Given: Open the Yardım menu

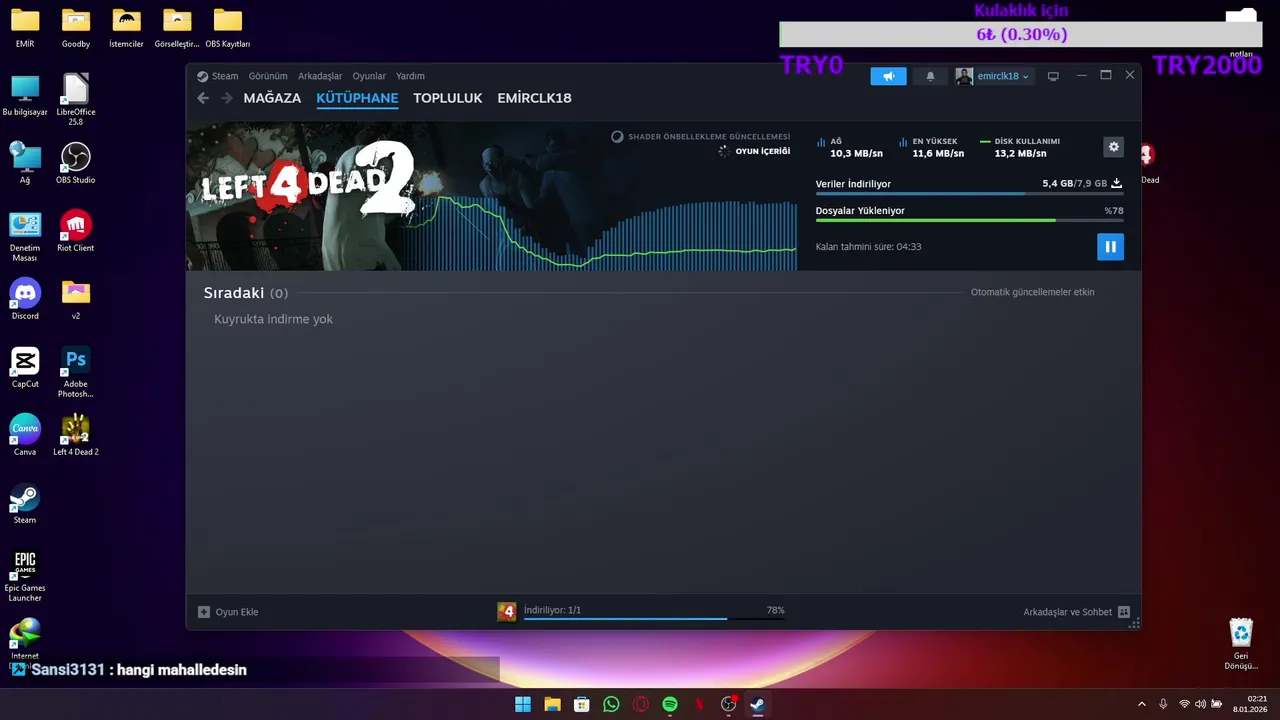Looking at the screenshot, I should (410, 76).
